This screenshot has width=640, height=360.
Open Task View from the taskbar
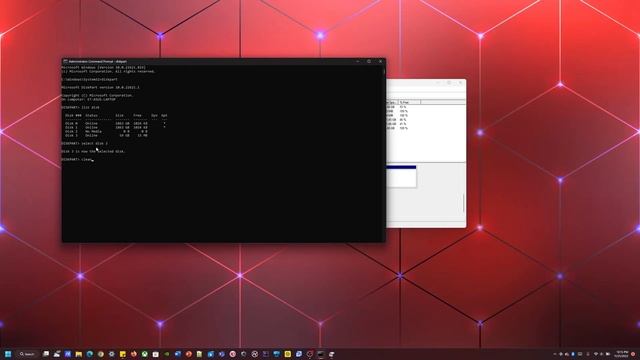point(46,354)
